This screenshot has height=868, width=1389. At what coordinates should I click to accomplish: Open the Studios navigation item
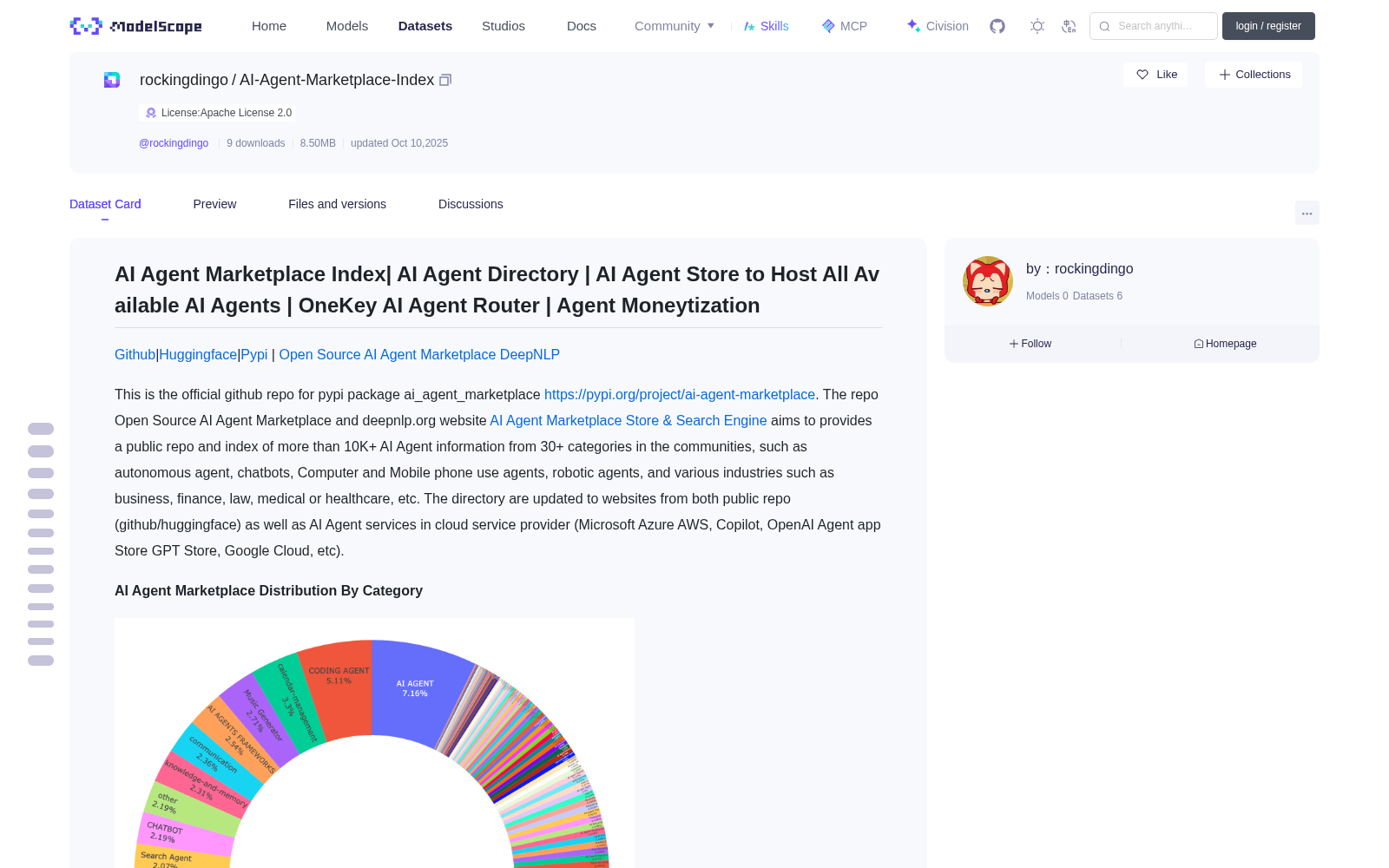[504, 26]
